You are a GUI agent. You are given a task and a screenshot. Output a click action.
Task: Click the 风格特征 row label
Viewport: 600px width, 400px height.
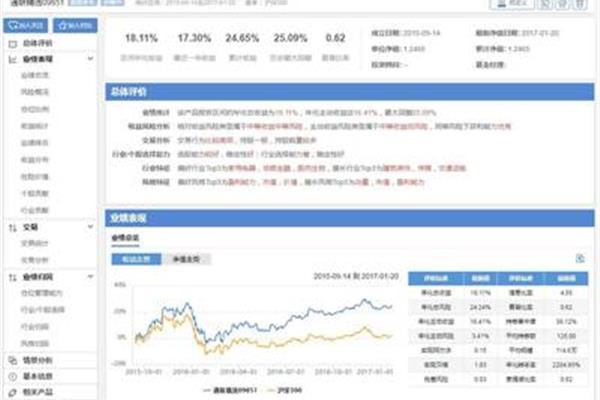[156, 182]
